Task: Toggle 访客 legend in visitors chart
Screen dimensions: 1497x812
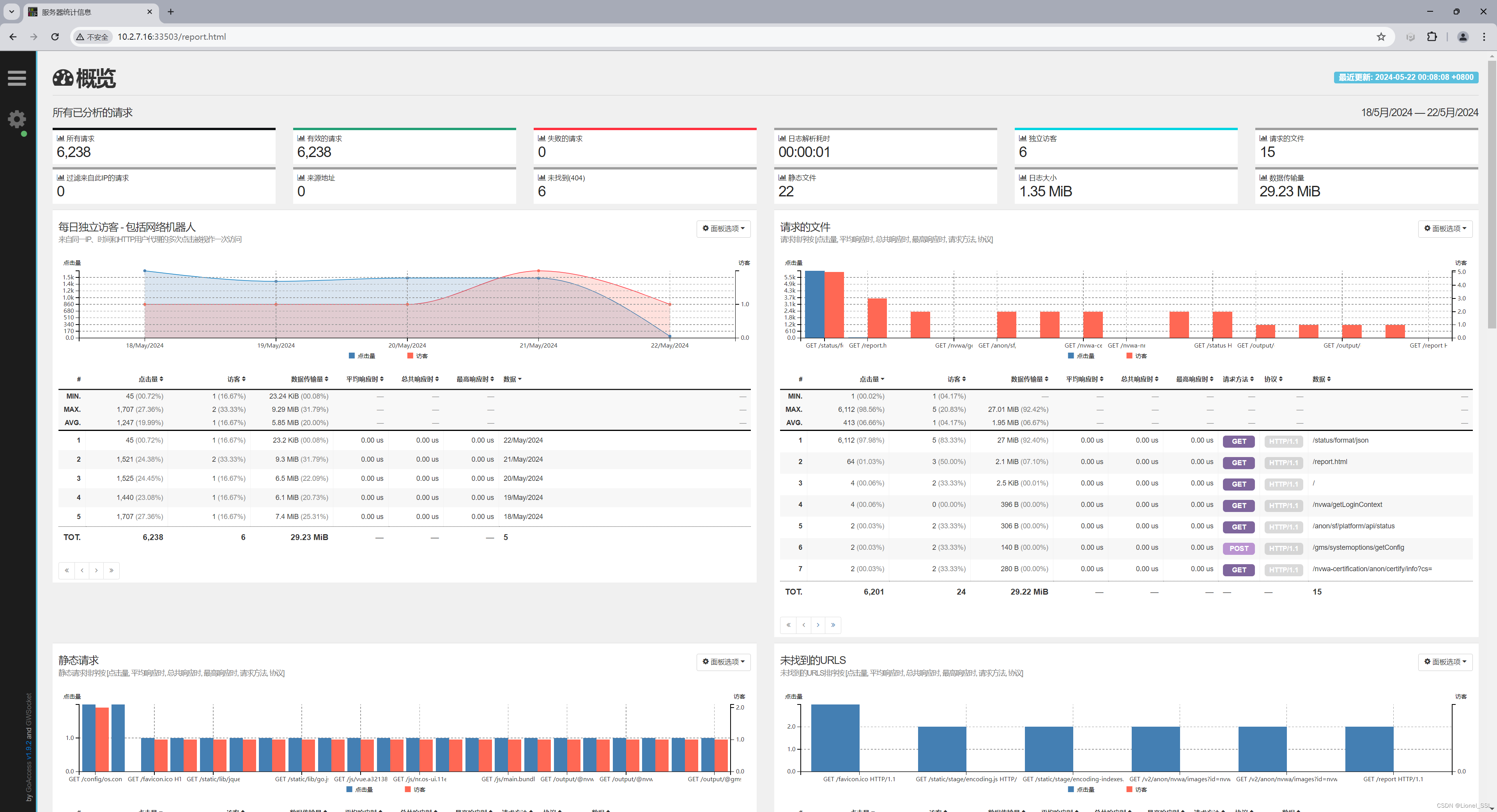Action: click(418, 356)
